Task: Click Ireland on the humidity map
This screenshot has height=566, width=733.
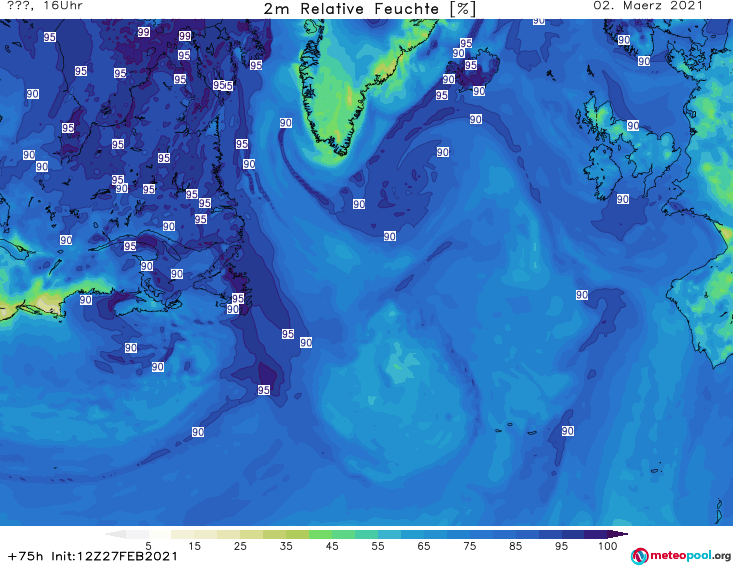Action: pos(601,173)
